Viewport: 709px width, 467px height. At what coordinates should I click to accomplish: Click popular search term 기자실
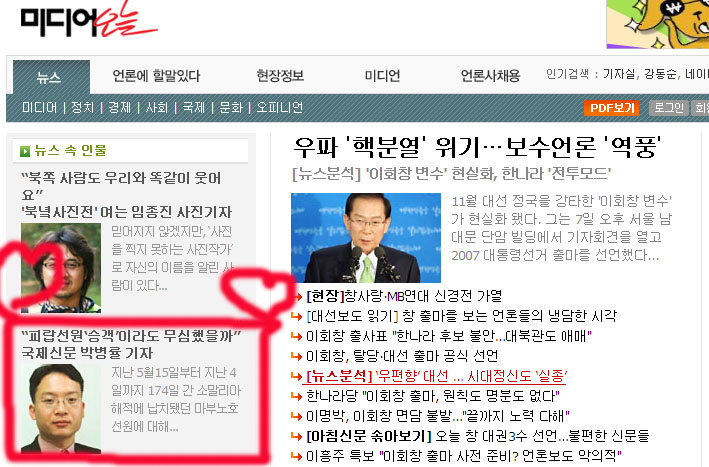point(619,74)
